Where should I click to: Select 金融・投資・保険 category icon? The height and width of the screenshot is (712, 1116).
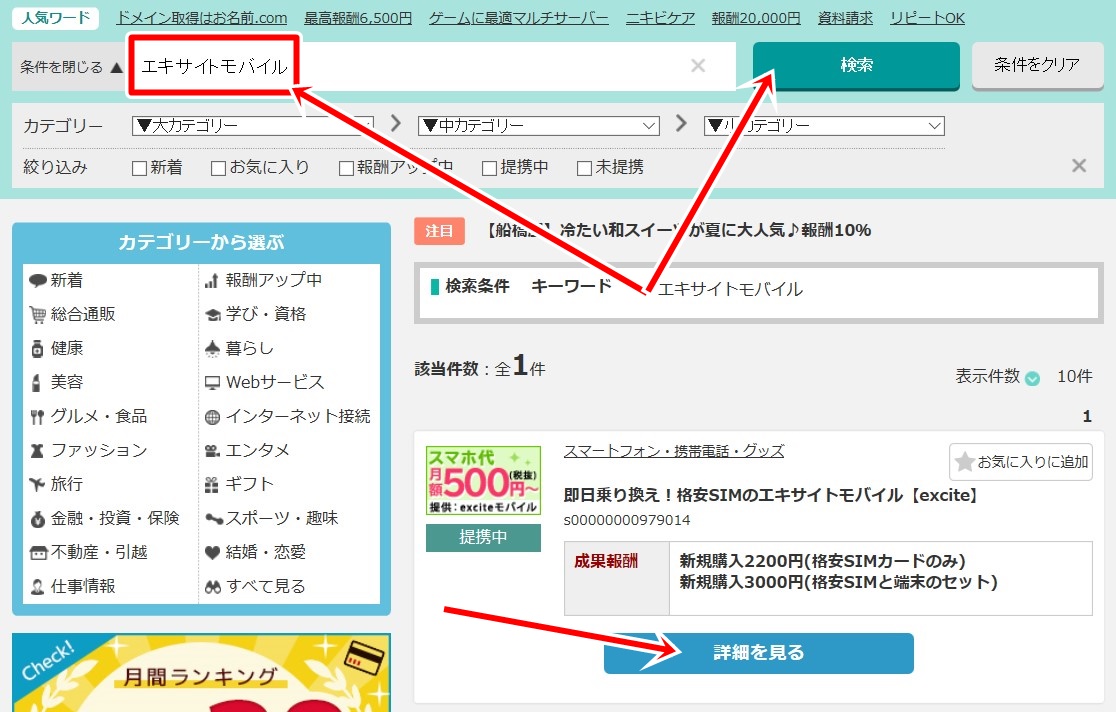tap(104, 518)
